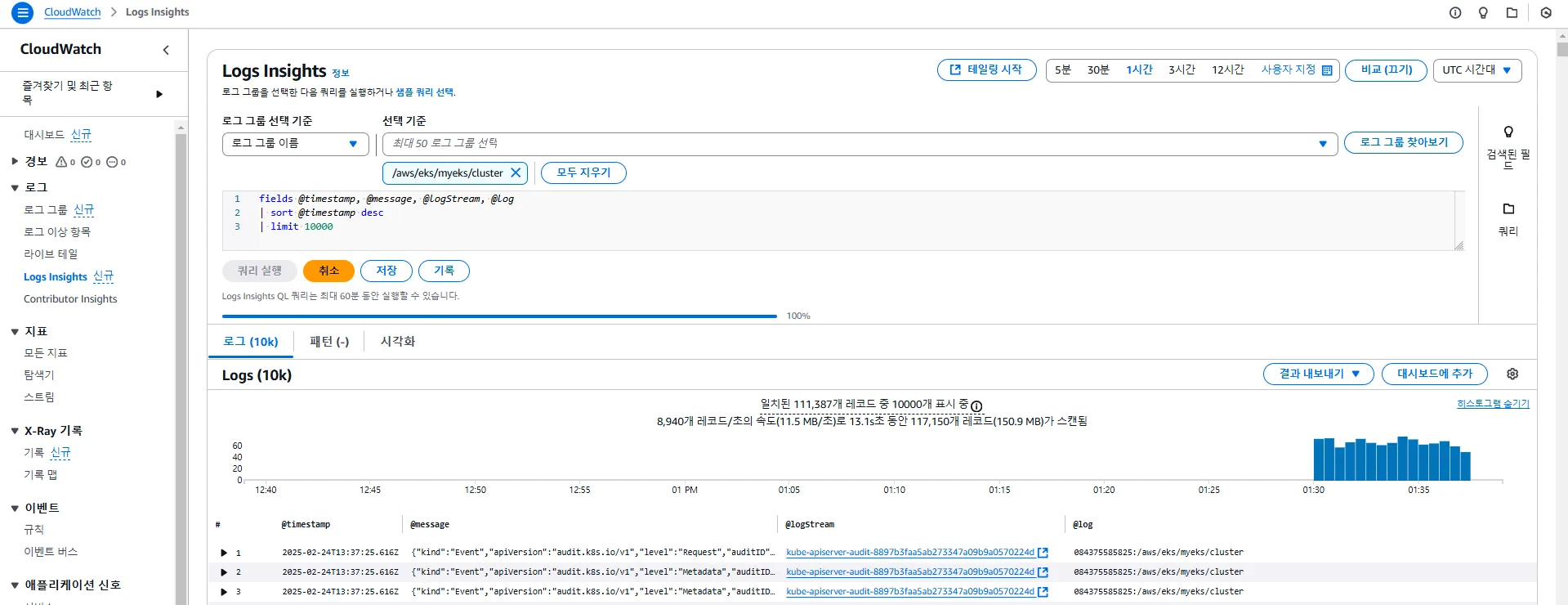Open results settings gear icon
This screenshot has width=1568, height=605.
[1512, 374]
